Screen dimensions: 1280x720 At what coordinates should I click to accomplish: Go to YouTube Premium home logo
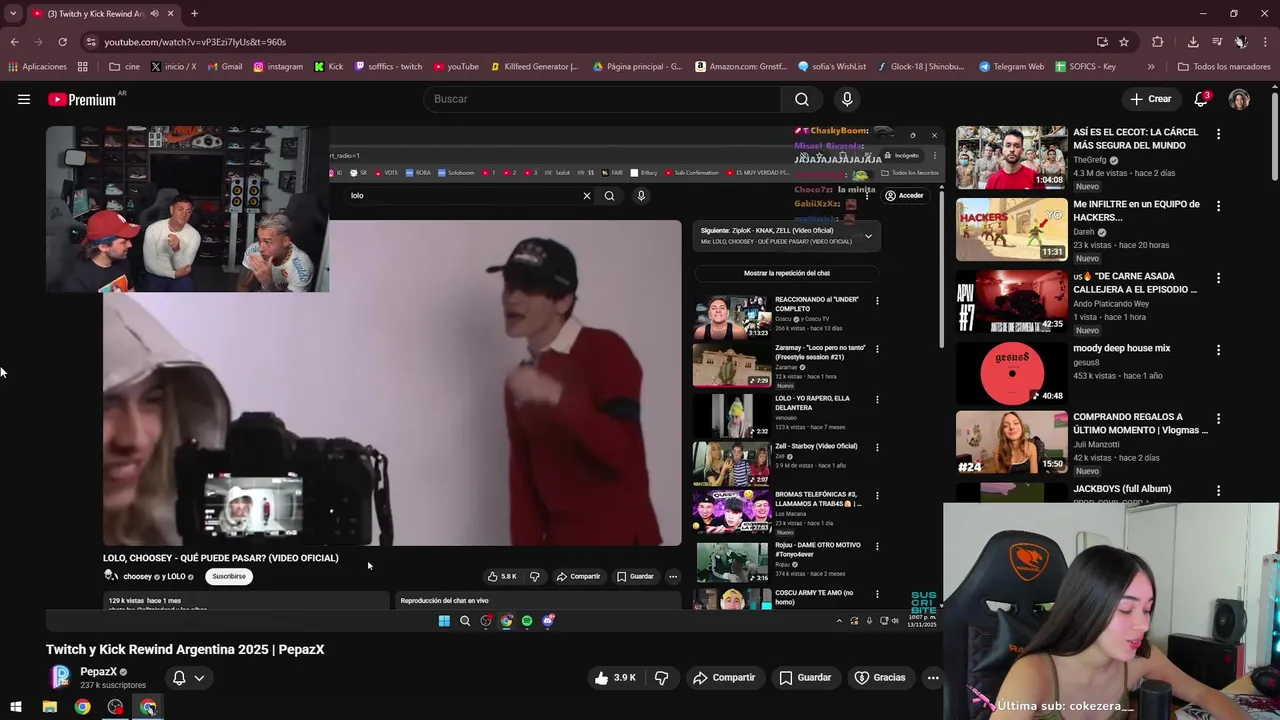(x=82, y=99)
